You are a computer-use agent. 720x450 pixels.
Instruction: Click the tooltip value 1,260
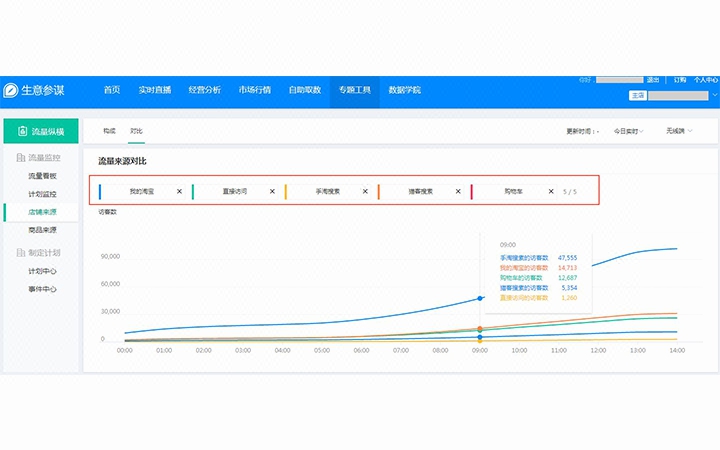point(569,298)
